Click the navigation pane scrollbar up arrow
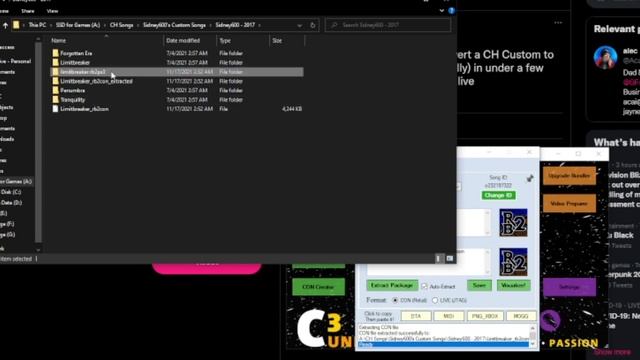The height and width of the screenshot is (360, 640). point(38,40)
